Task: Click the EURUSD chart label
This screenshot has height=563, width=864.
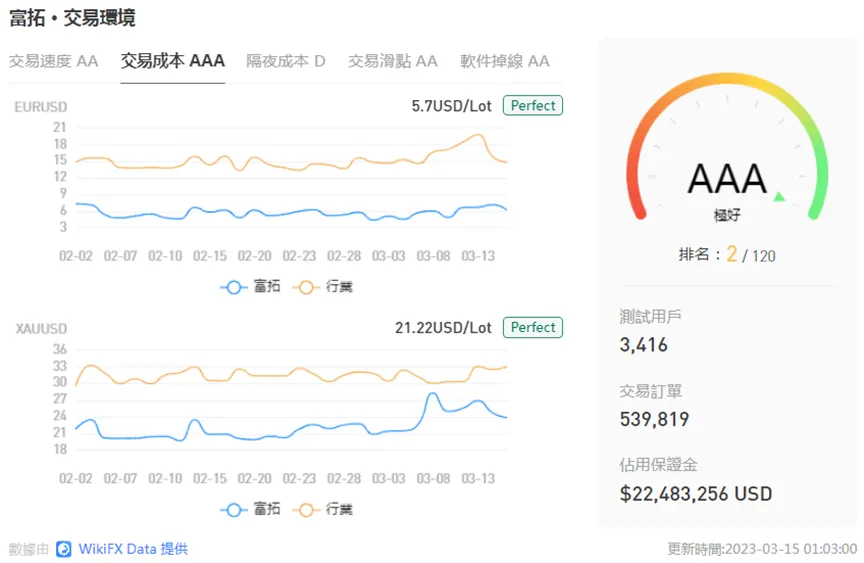Action: coord(41,107)
